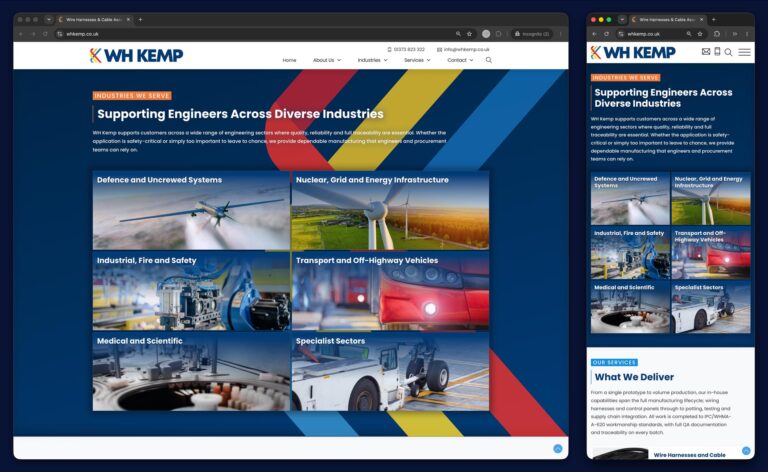
Task: Tap the phone icon in mobile window header
Action: (x=717, y=51)
